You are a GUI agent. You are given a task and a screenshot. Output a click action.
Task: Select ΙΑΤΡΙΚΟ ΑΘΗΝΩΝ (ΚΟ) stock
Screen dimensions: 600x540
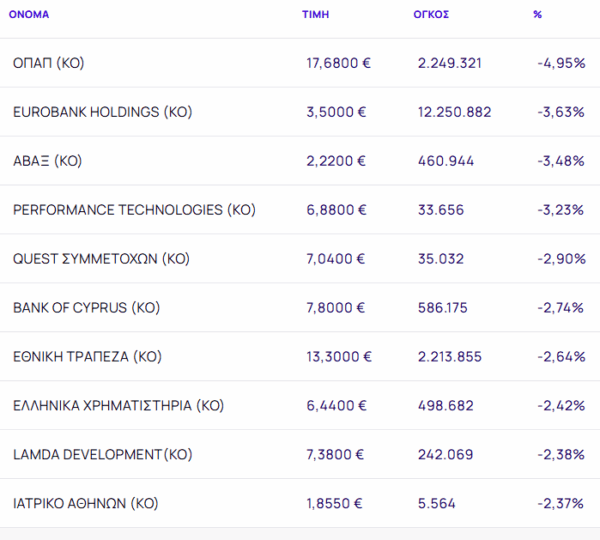85,504
